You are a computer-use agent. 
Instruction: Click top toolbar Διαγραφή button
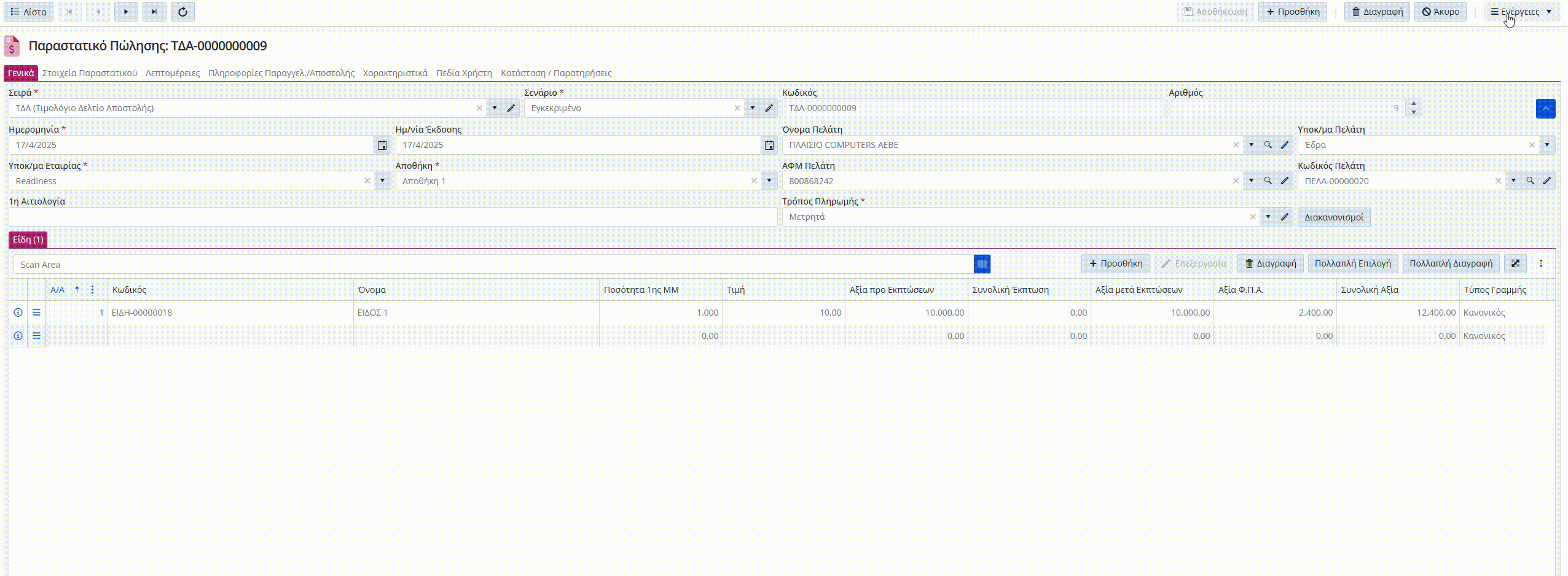pyautogui.click(x=1377, y=12)
